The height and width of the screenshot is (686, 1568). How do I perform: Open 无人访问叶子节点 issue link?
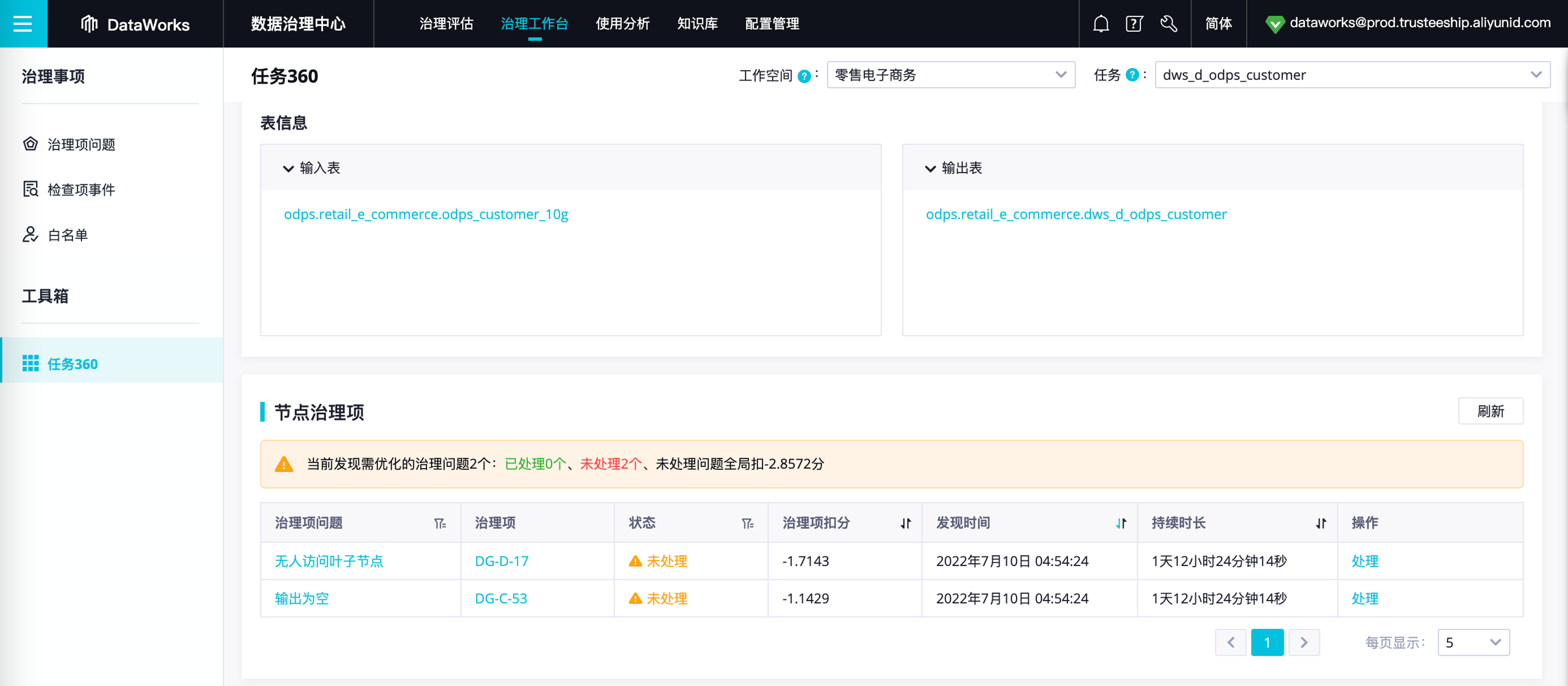coord(329,561)
